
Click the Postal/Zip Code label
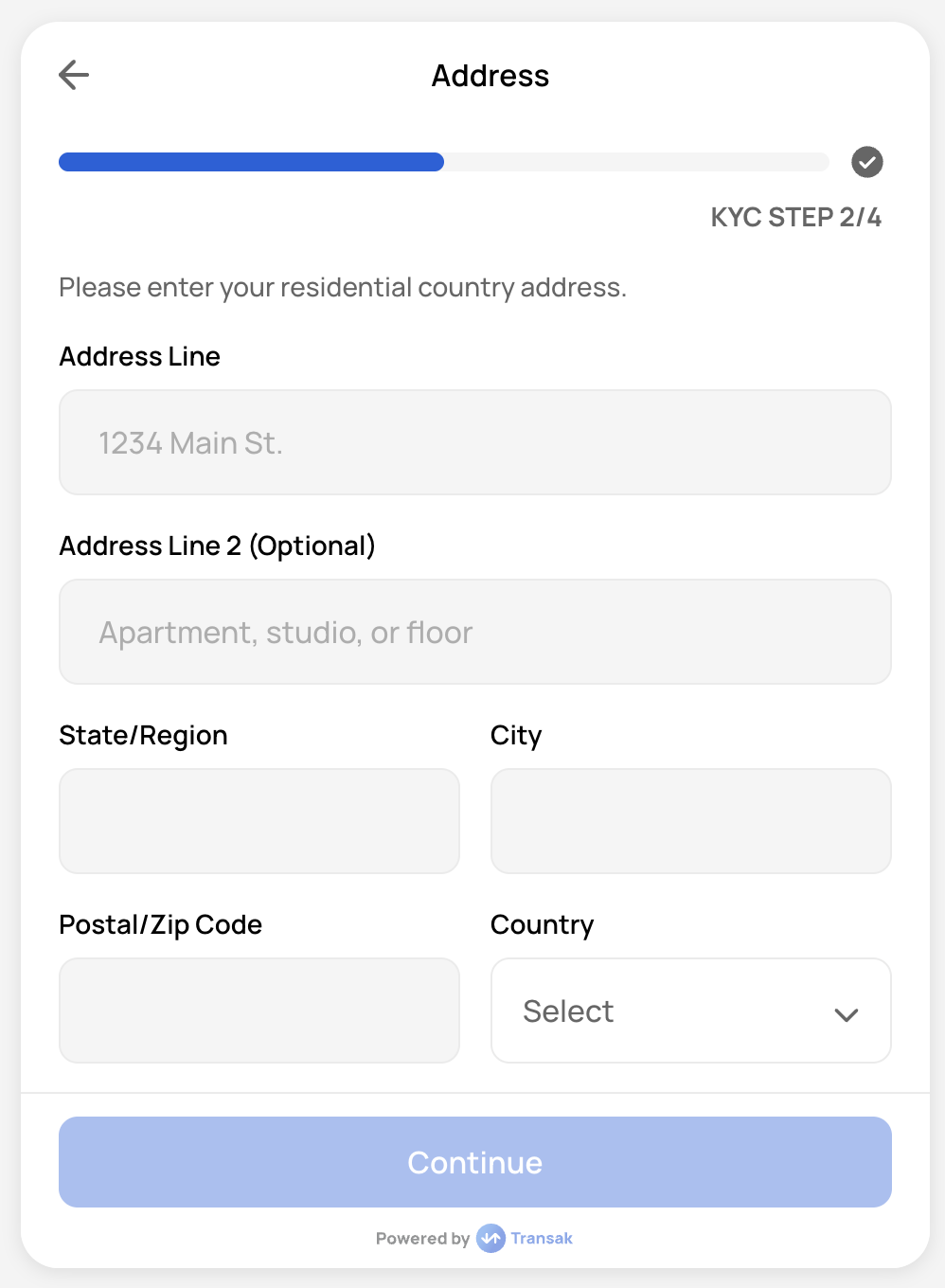click(160, 924)
